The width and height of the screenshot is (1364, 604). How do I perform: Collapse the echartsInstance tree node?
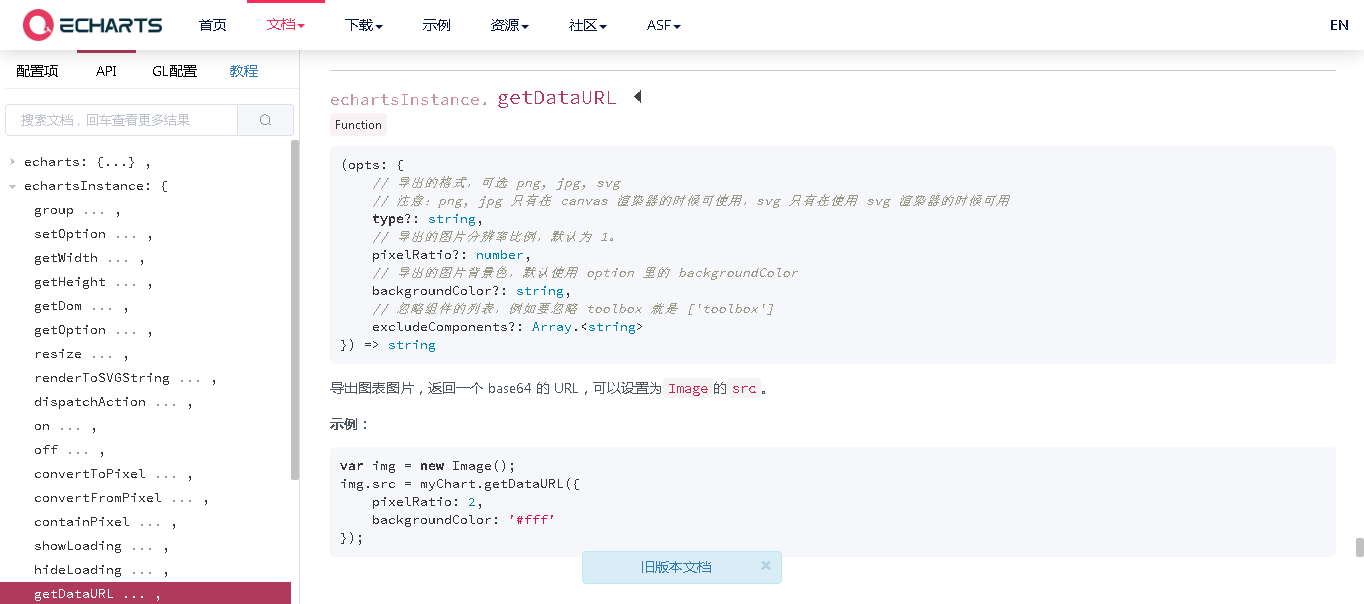[12, 186]
